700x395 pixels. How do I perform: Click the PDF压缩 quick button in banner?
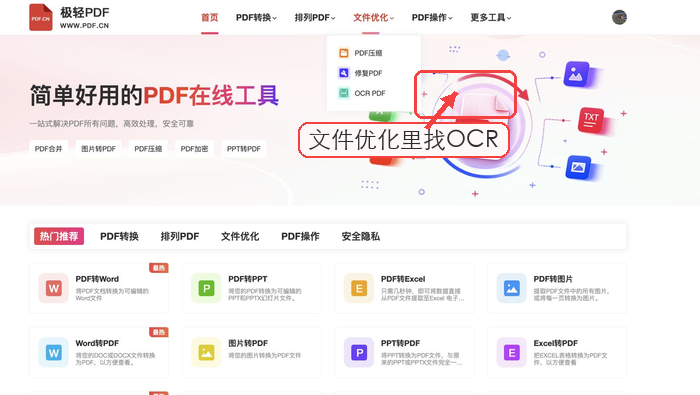tap(148, 149)
